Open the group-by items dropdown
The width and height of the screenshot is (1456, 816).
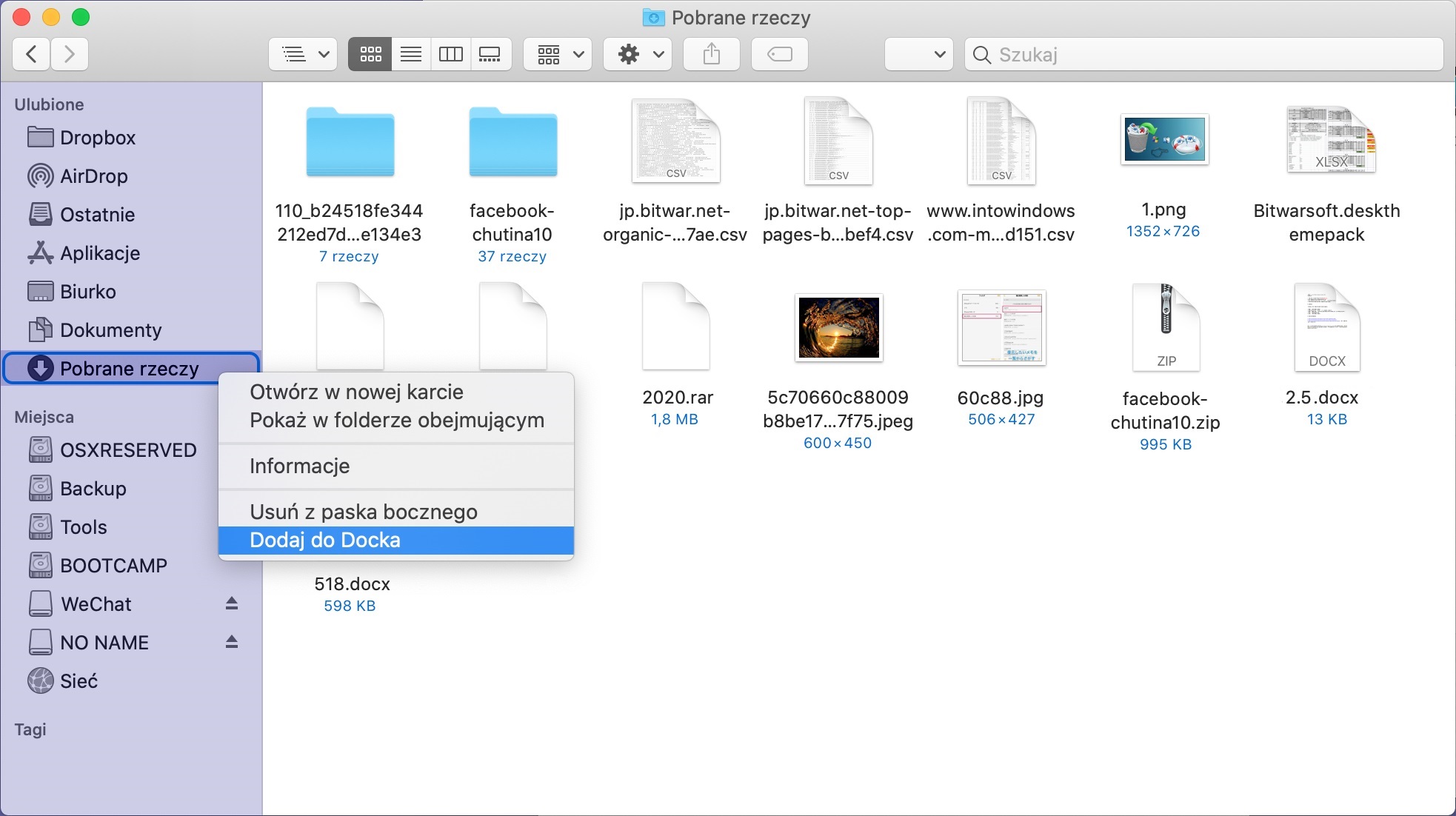coord(558,54)
